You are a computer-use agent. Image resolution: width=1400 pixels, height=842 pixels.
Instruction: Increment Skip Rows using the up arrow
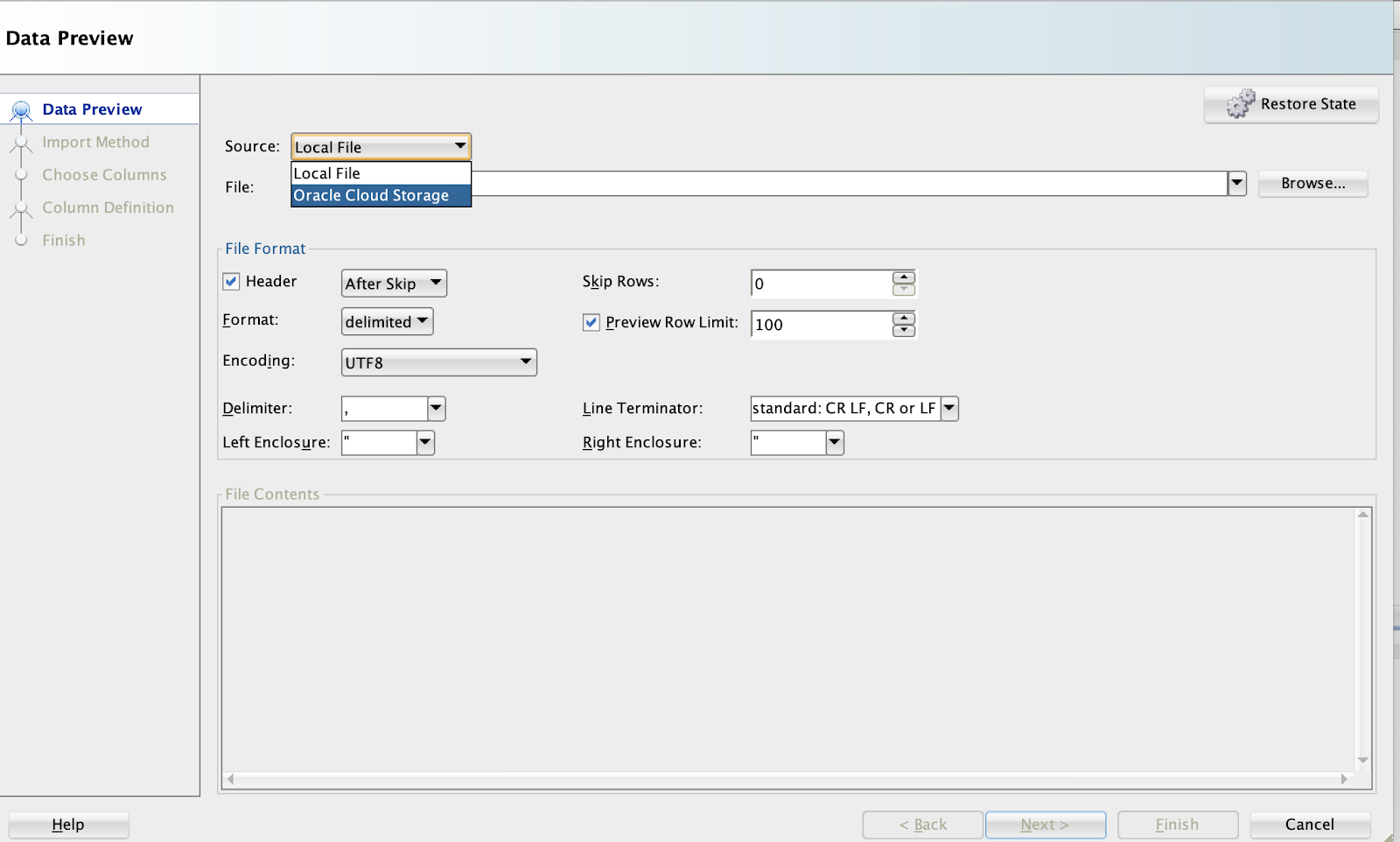coord(903,277)
